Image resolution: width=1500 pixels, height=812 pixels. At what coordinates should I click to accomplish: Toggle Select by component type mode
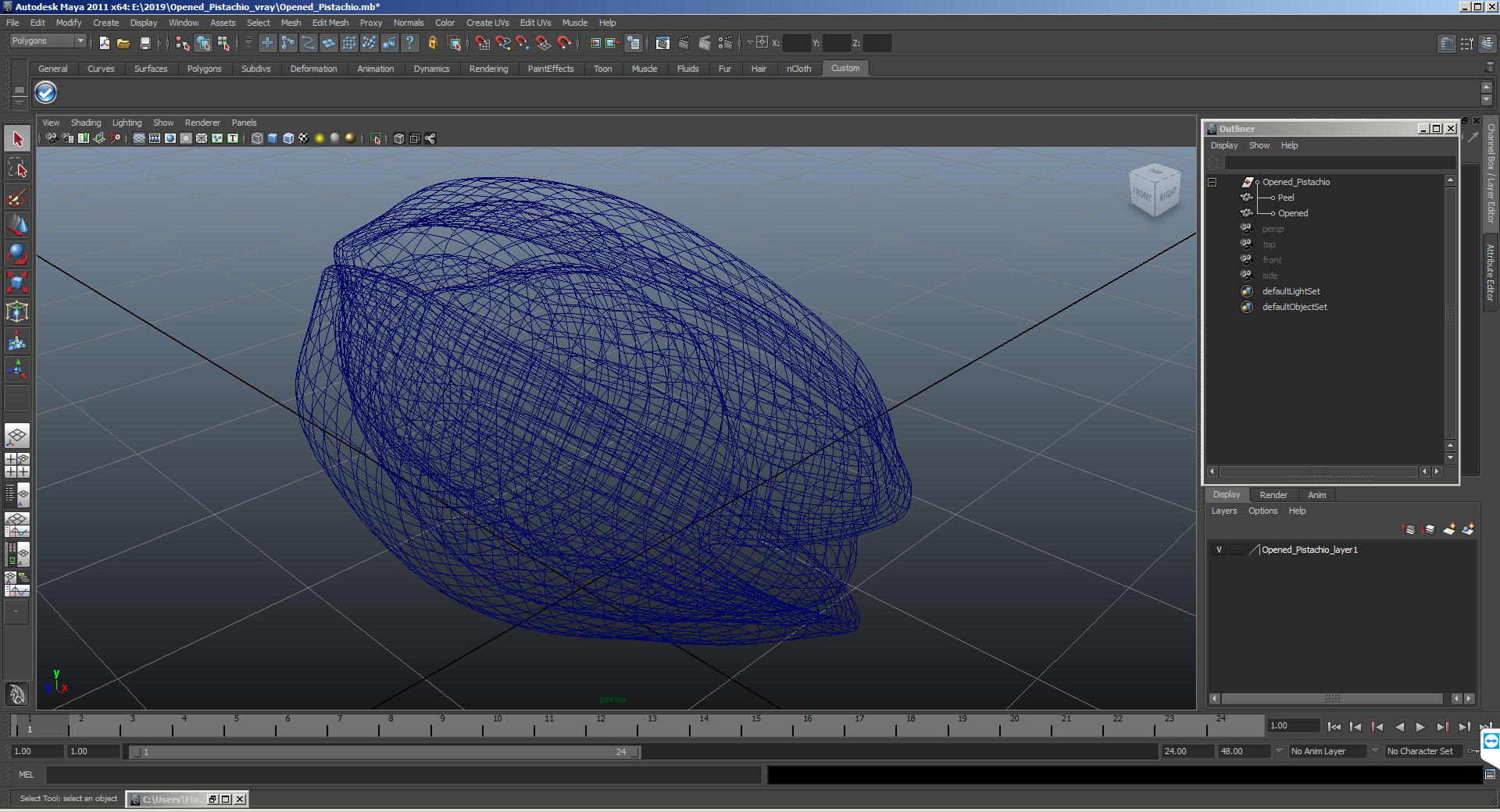[223, 43]
